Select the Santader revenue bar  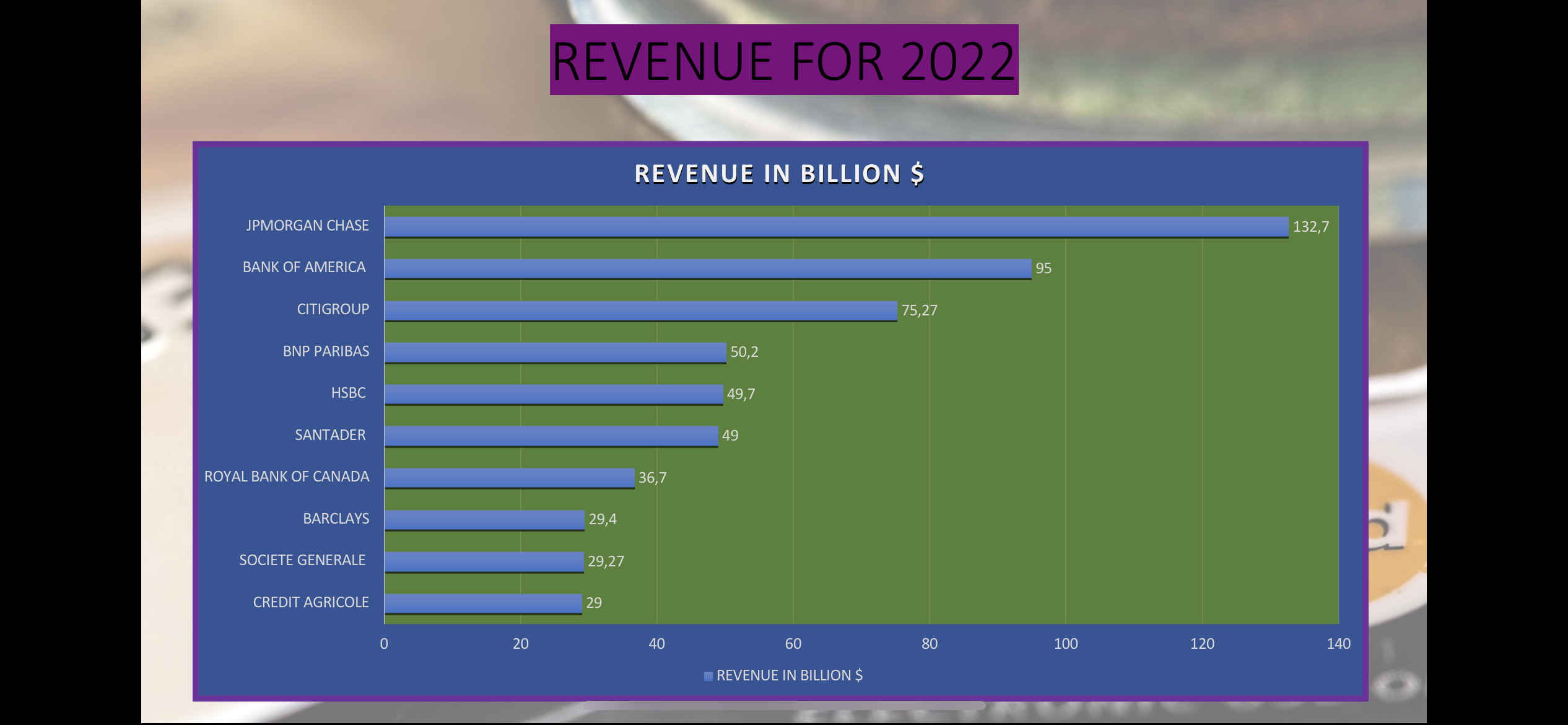pyautogui.click(x=551, y=436)
